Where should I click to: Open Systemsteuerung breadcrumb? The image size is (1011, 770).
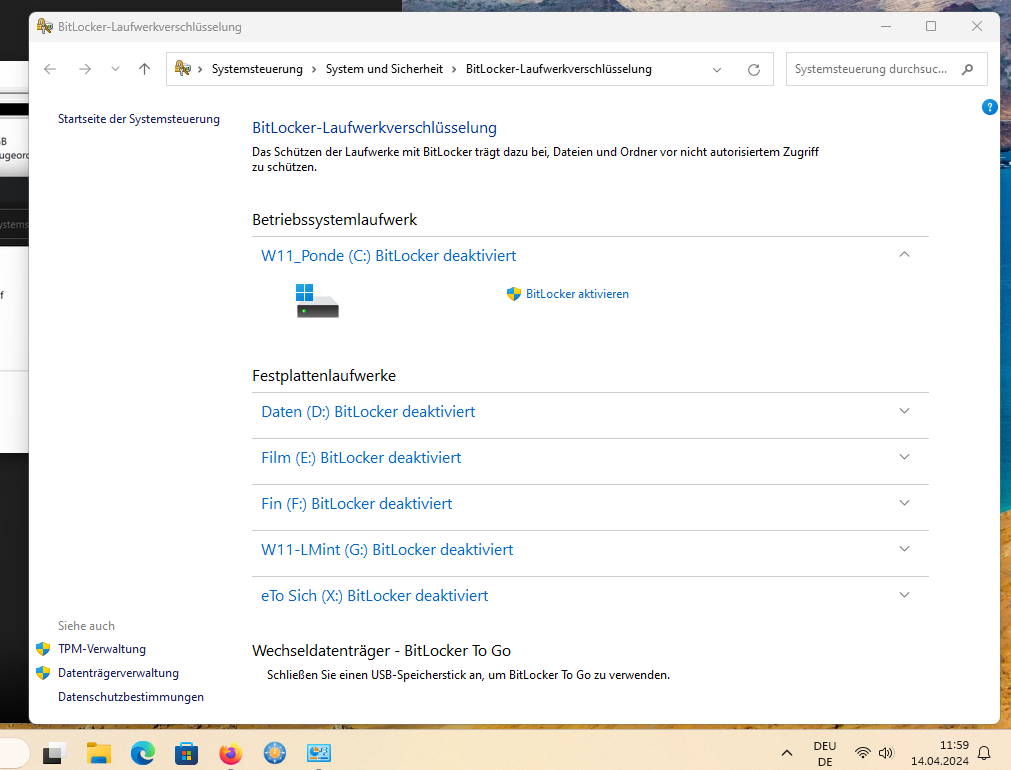[257, 69]
